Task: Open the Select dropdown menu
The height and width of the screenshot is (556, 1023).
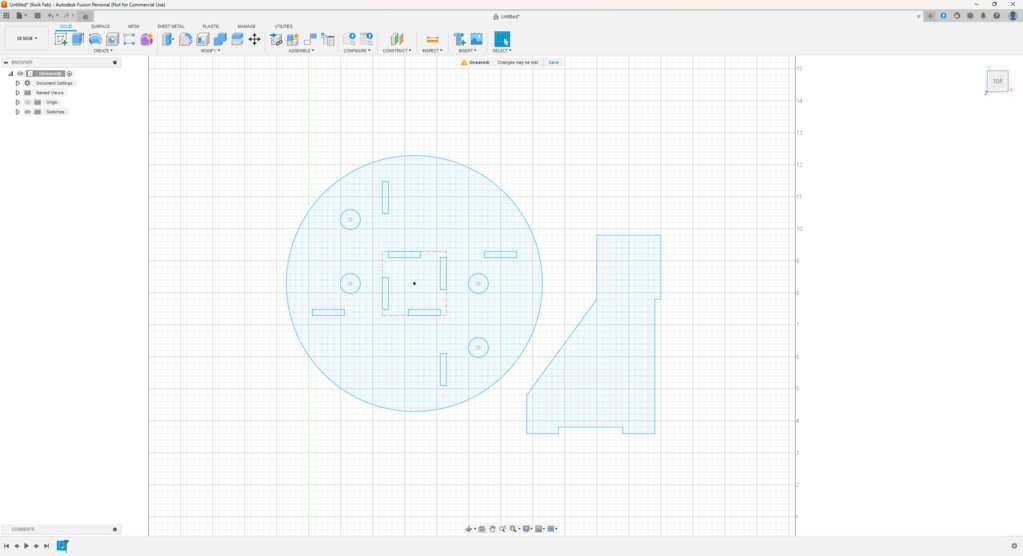Action: [502, 51]
